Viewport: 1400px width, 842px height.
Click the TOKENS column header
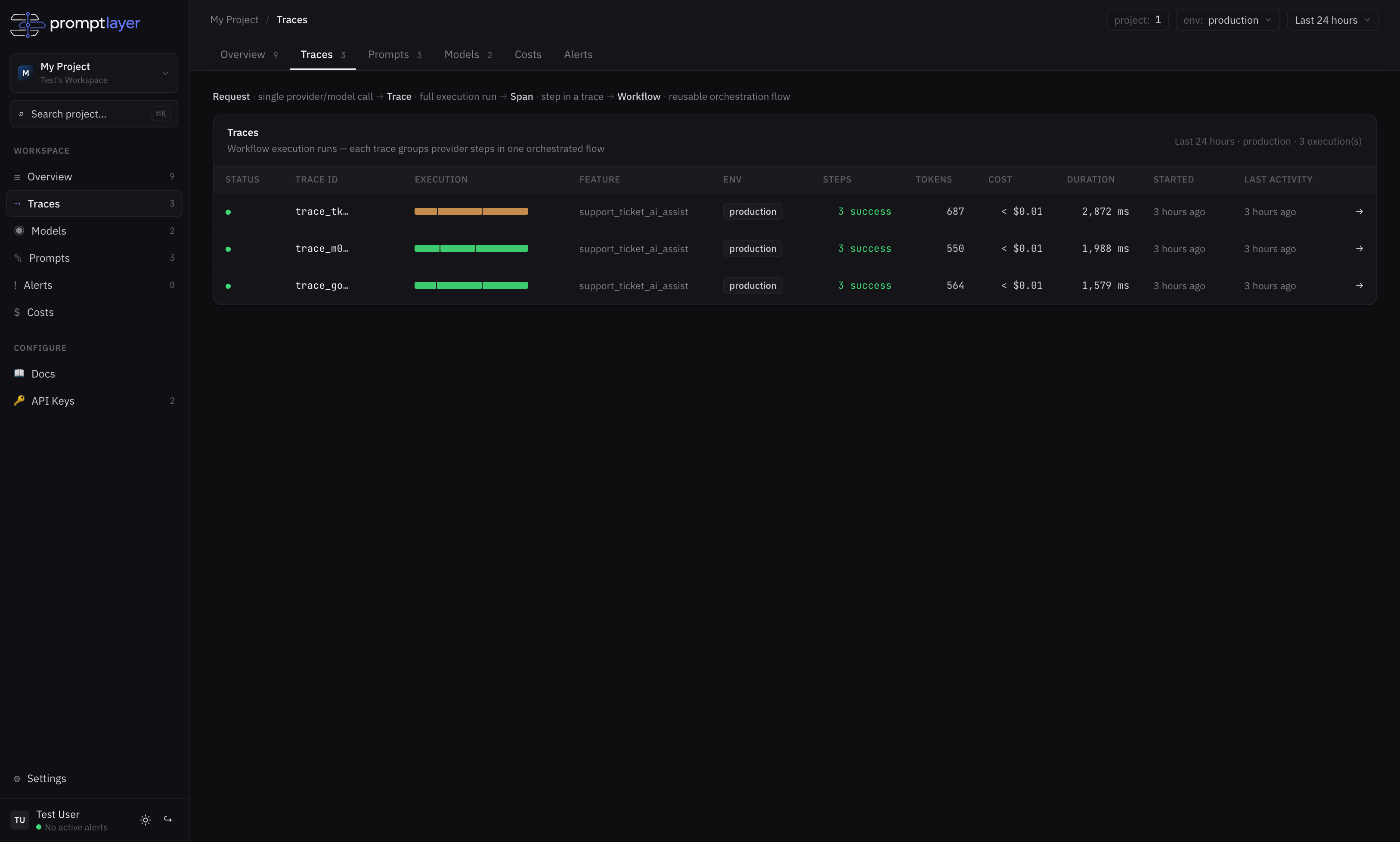click(934, 180)
